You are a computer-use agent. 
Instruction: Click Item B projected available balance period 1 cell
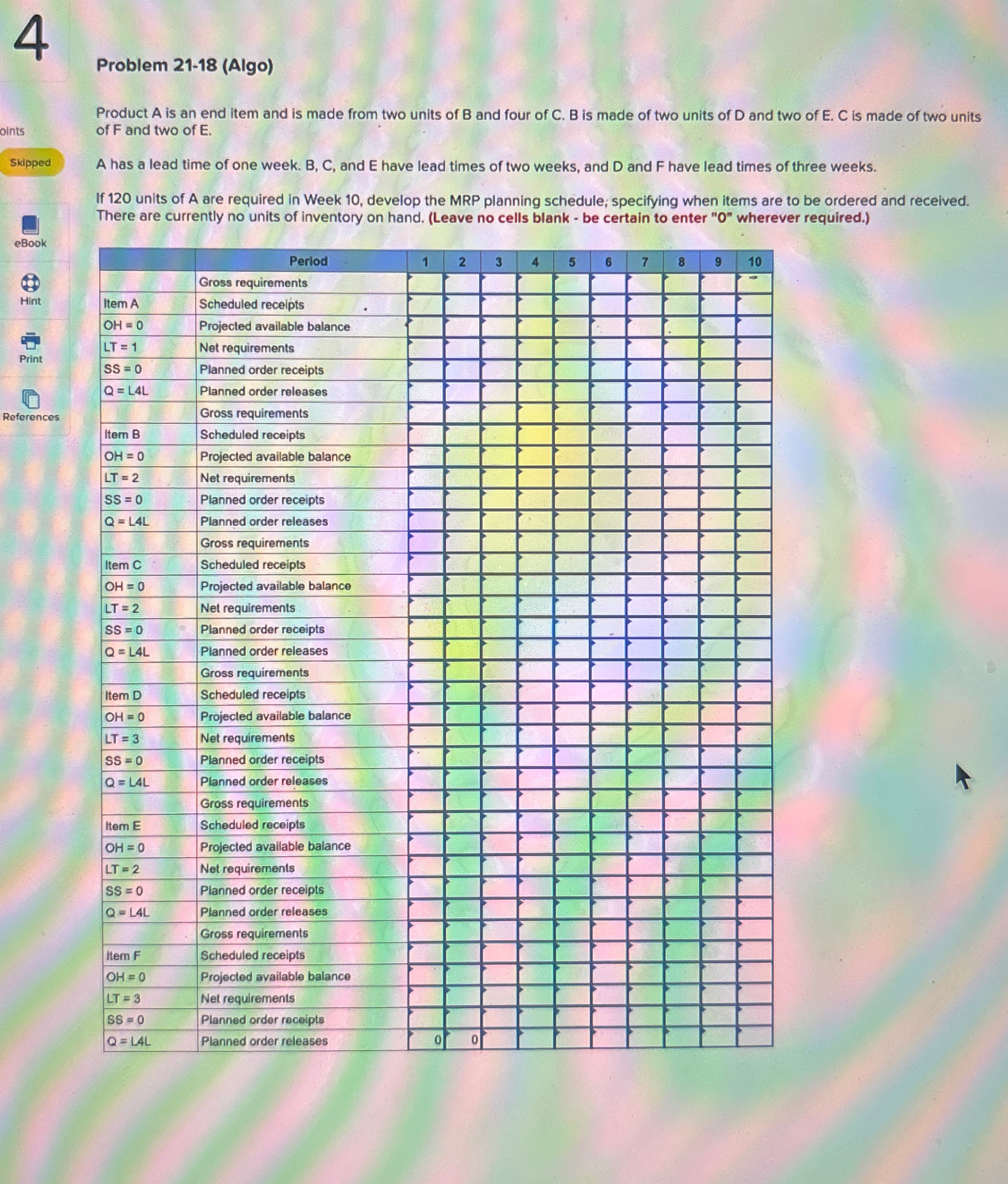click(426, 457)
